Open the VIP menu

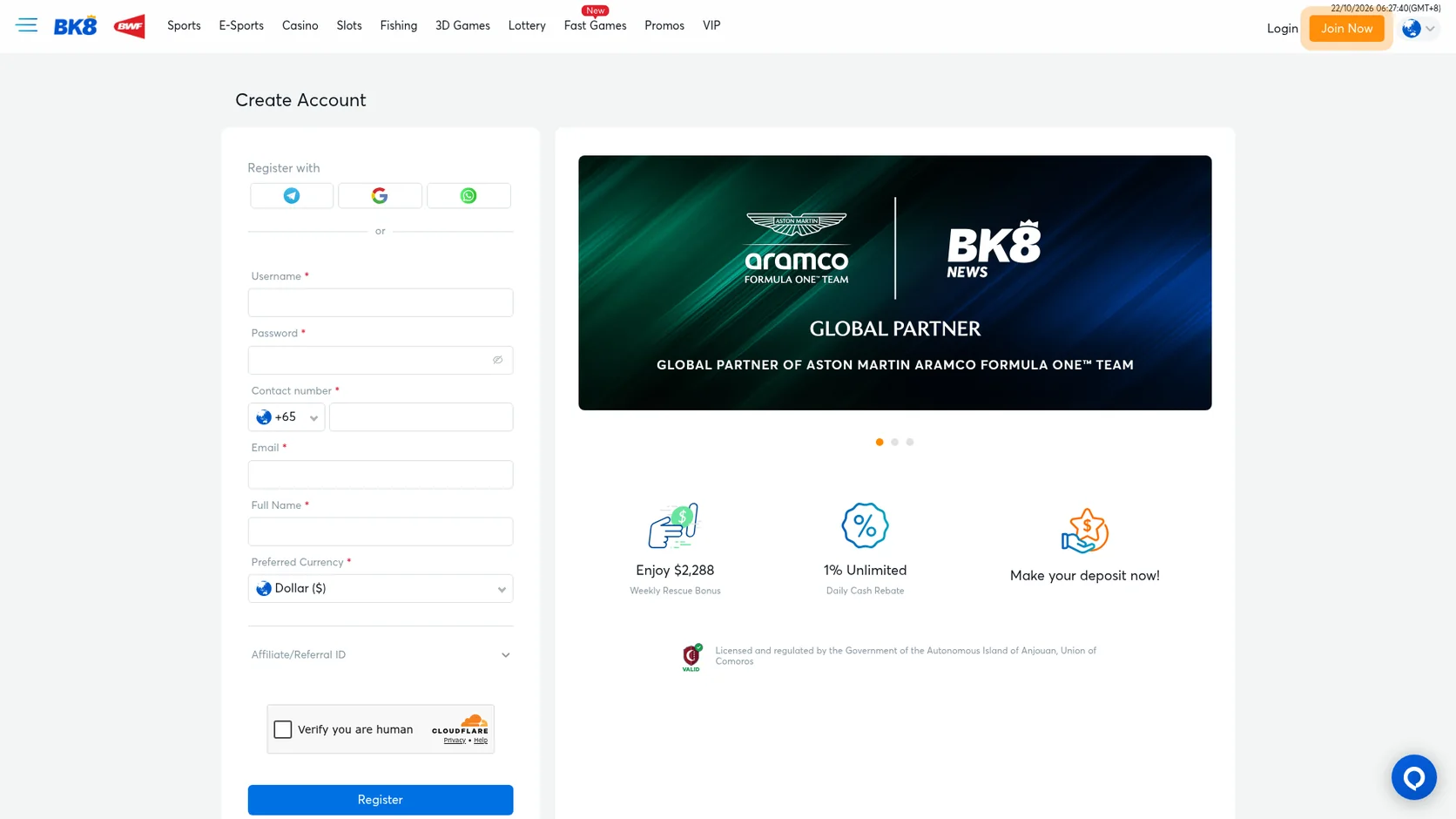711,25
